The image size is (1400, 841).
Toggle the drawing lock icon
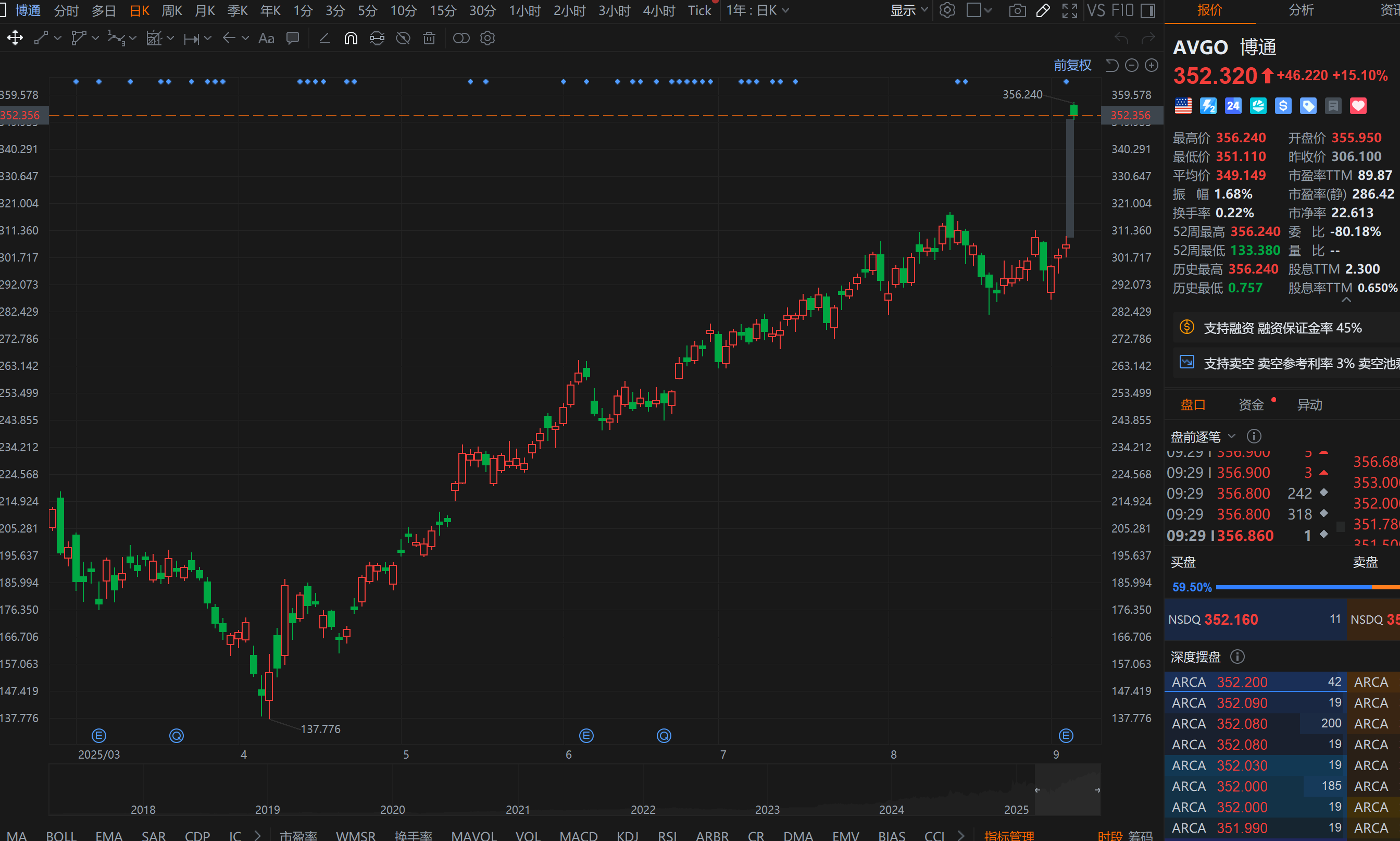tap(377, 38)
